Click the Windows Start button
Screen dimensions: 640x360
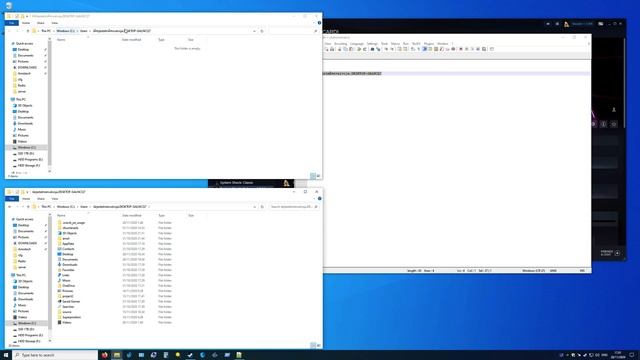pos(6,355)
